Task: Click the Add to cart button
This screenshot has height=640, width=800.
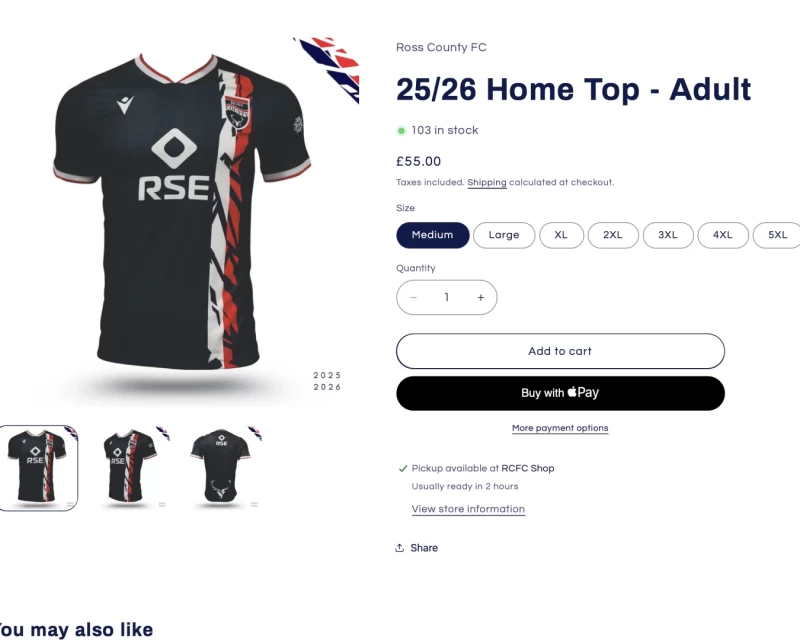Action: click(560, 351)
